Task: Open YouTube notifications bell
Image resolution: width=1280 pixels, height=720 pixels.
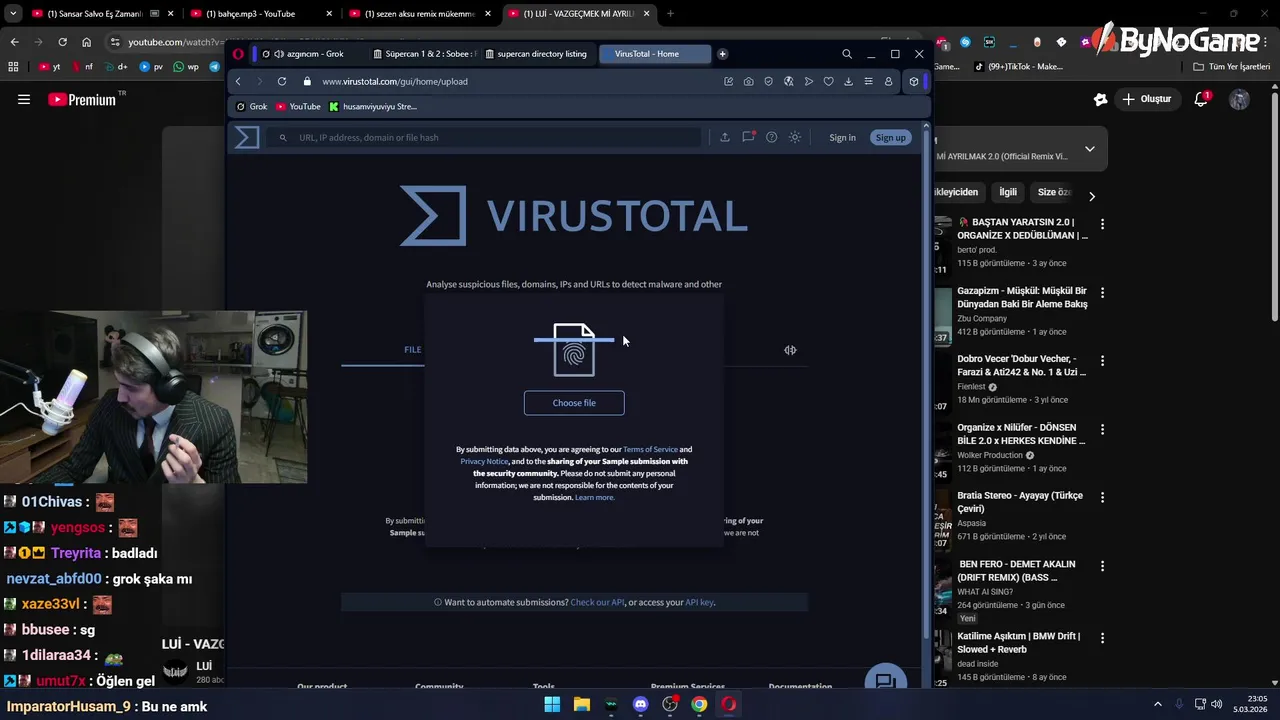Action: [x=1201, y=99]
